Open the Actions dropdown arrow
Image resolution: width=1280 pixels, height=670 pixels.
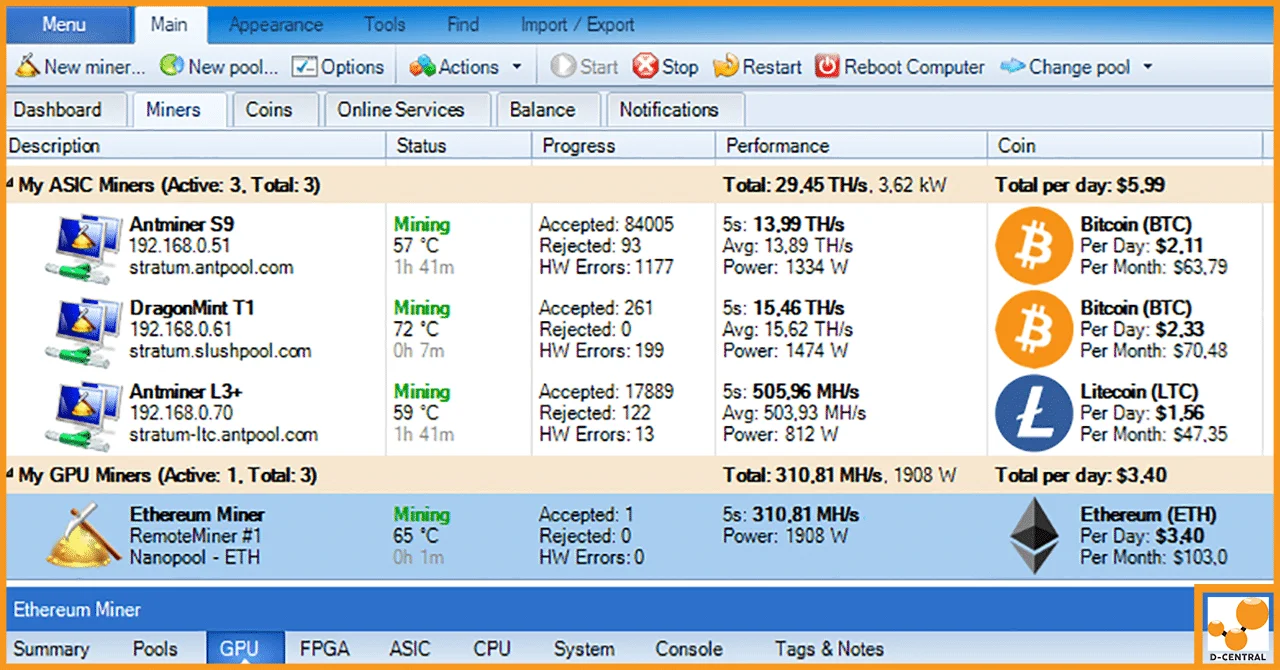pyautogui.click(x=517, y=68)
